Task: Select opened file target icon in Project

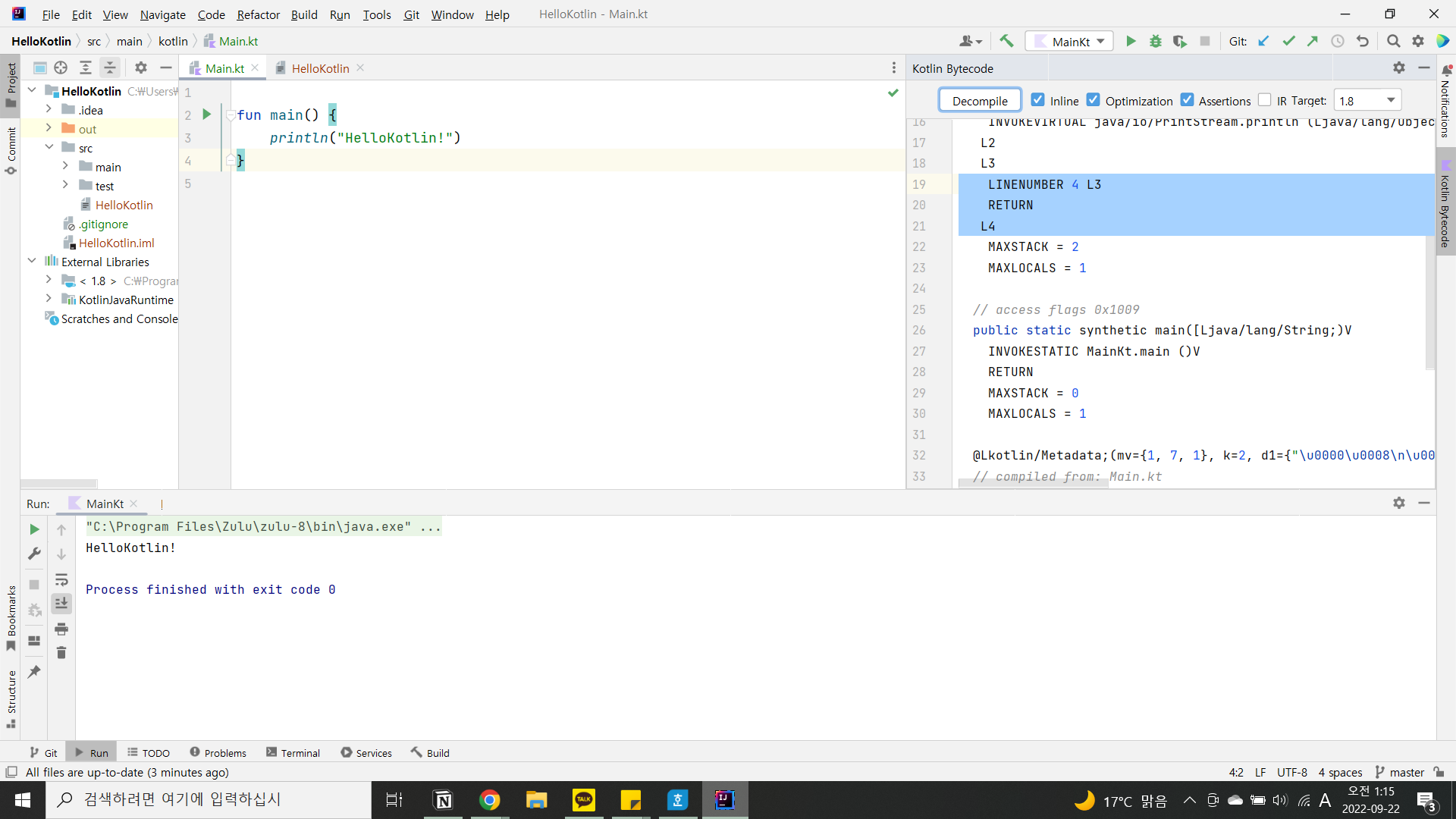Action: [61, 67]
